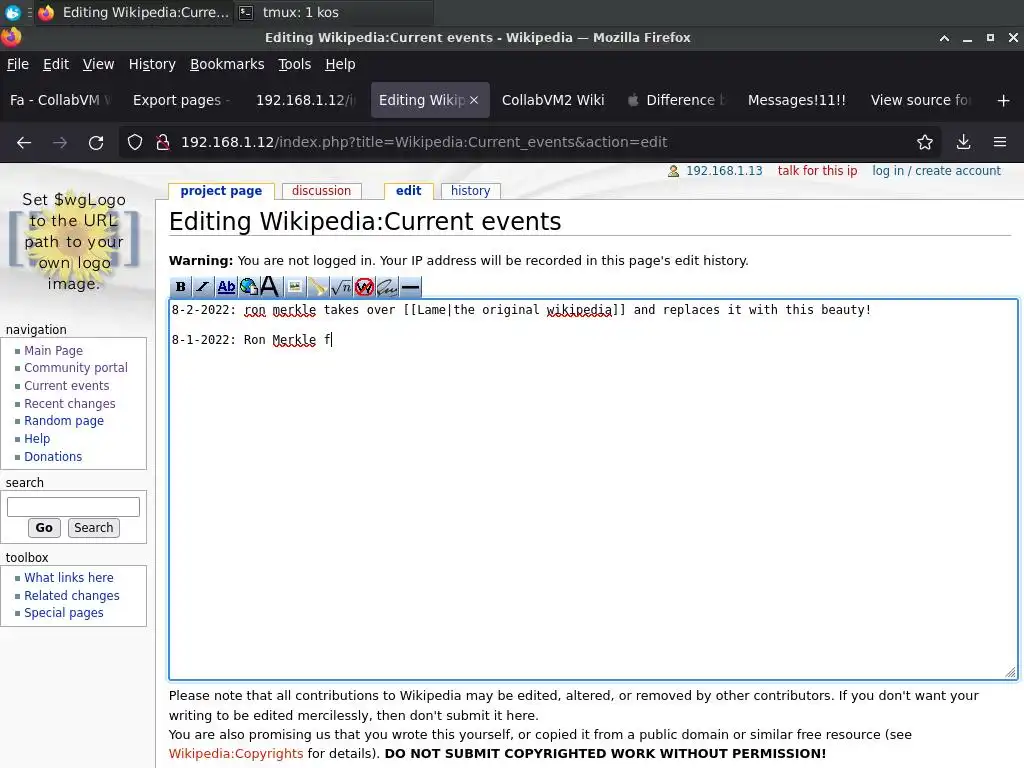
Task: Switch to the Fa - CollabVM tab
Action: coord(60,100)
